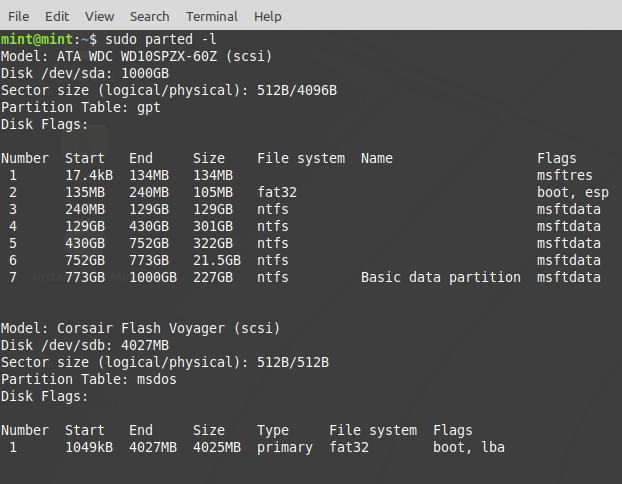Open the Help menu
622x484 pixels.
pos(267,16)
